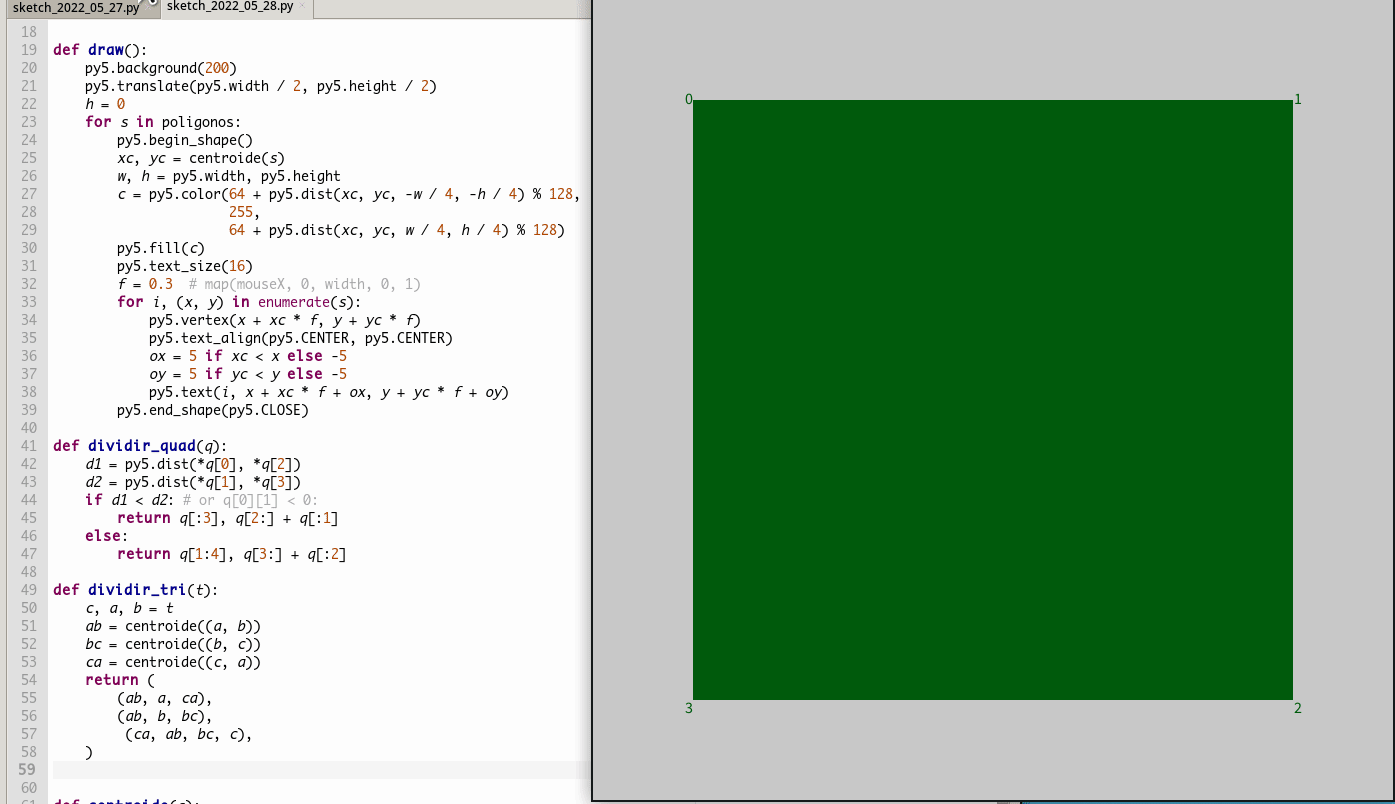Screen dimensions: 1395x804
Task: Click vertex label 3 in the sketch window
Action: pos(688,708)
